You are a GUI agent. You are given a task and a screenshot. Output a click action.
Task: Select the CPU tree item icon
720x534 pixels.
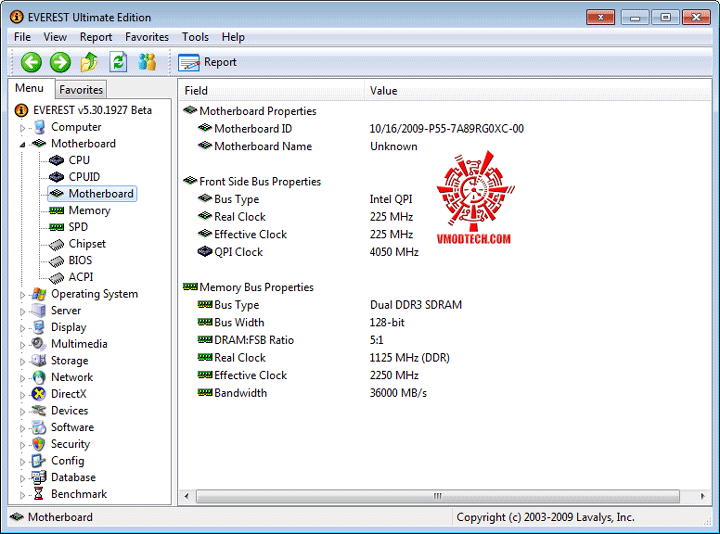point(56,160)
